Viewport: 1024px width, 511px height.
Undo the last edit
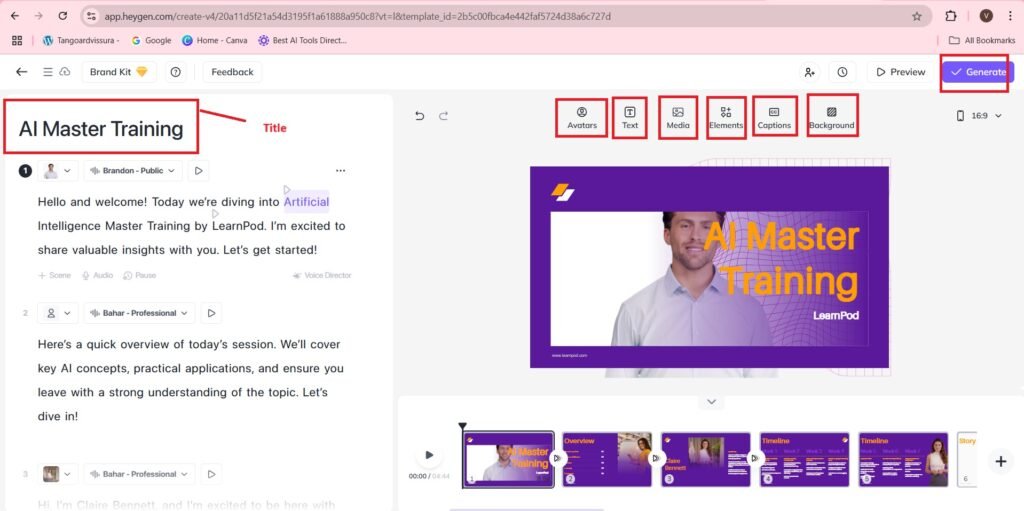click(x=420, y=116)
